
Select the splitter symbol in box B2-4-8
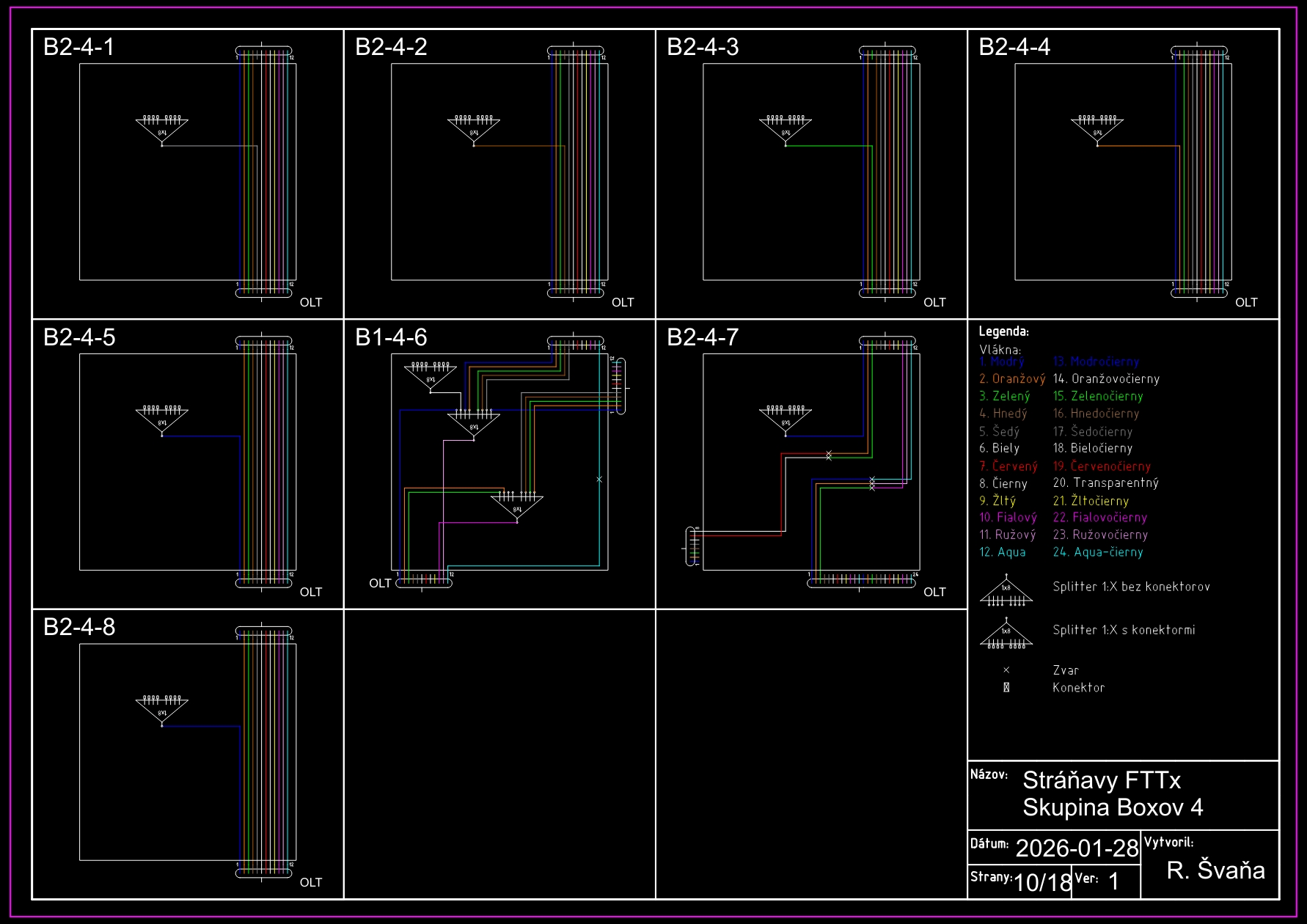pos(162,709)
